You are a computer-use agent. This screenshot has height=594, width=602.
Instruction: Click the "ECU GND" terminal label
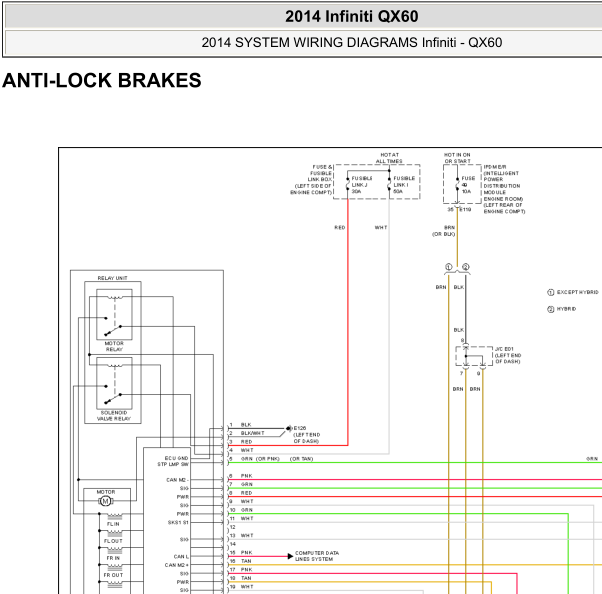[176, 458]
